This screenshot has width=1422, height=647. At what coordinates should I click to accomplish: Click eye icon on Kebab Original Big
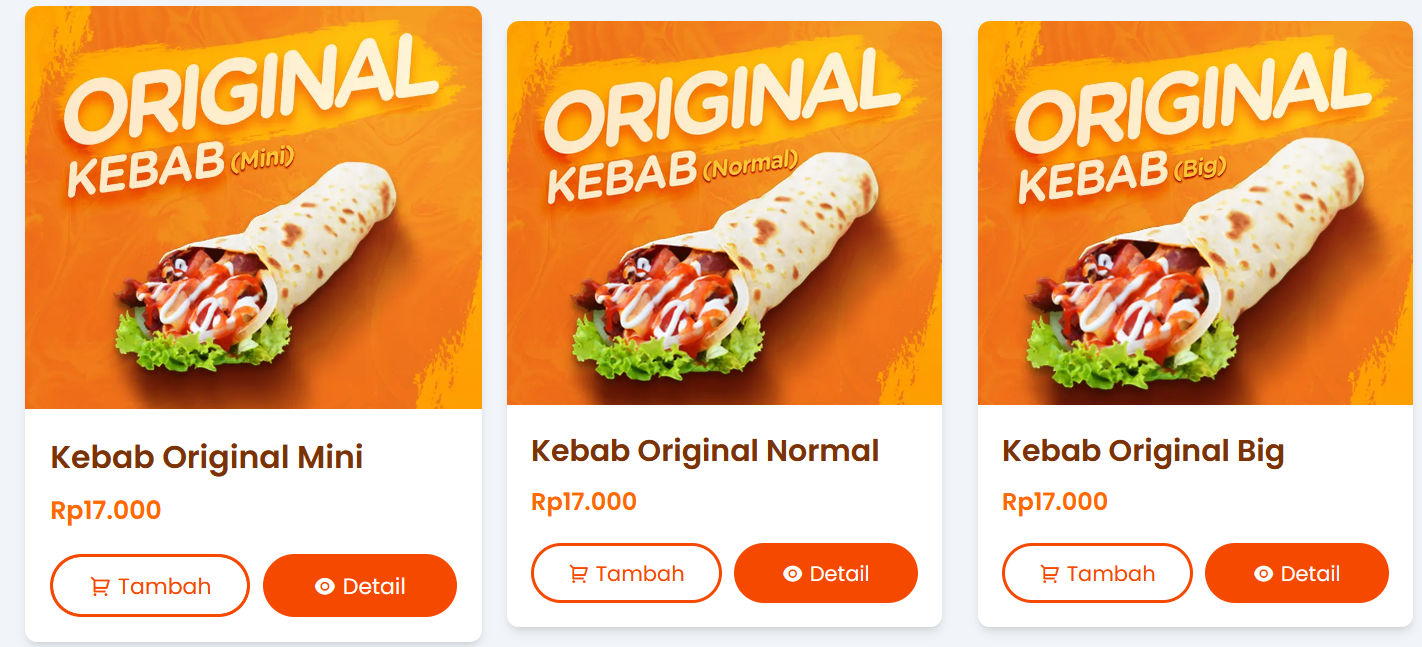(x=1263, y=574)
